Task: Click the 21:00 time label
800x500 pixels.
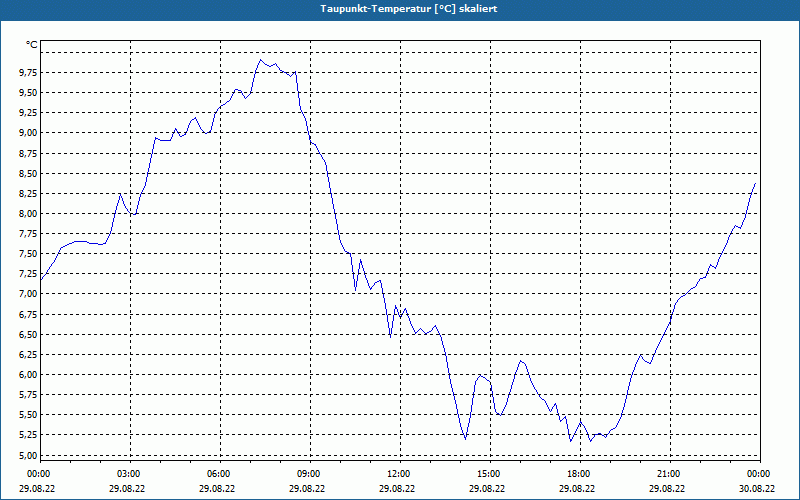Action: (x=670, y=474)
